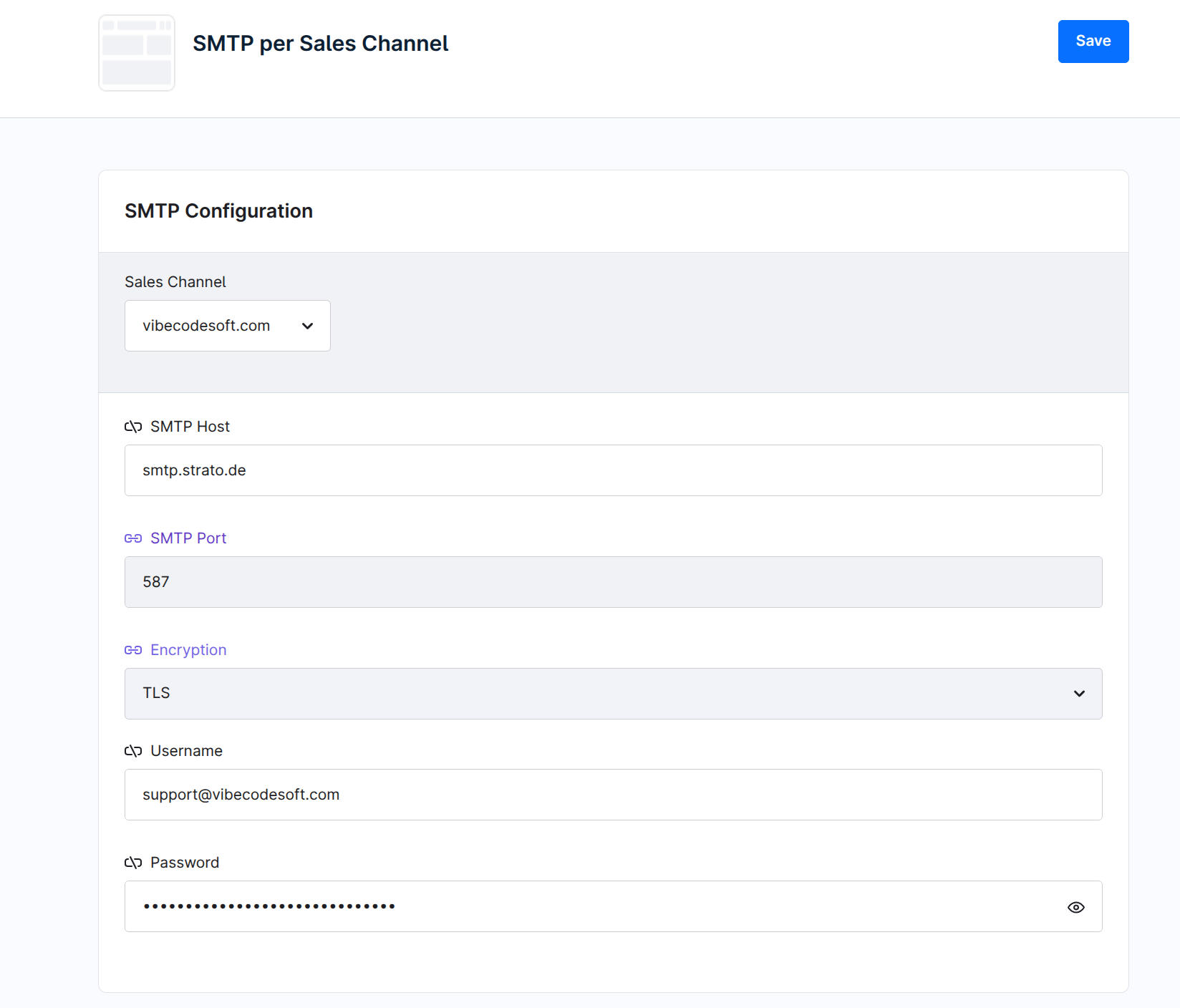Image resolution: width=1180 pixels, height=1008 pixels.
Task: Click the Save button
Action: tap(1093, 42)
